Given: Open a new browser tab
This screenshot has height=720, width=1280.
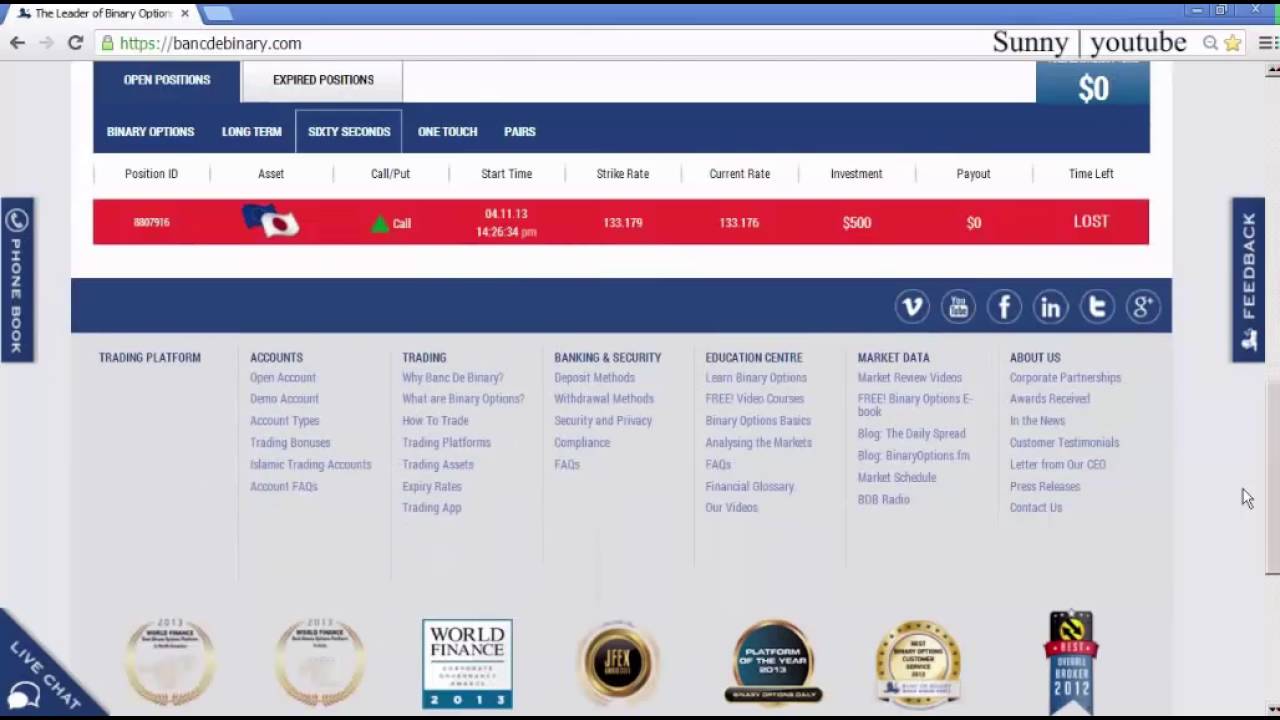Looking at the screenshot, I should click(218, 13).
